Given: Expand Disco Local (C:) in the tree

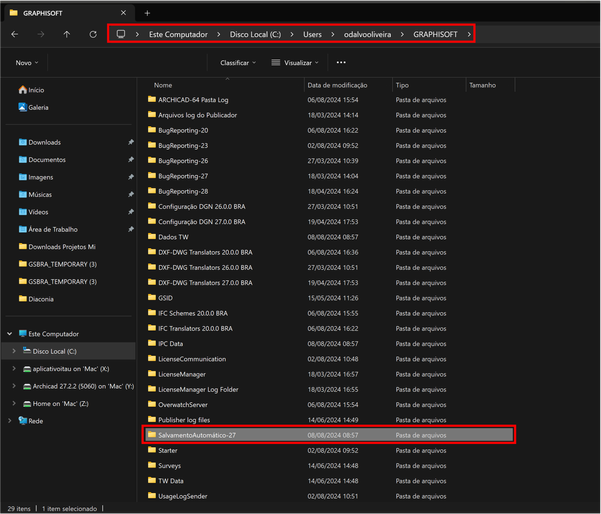Looking at the screenshot, I should 14,351.
